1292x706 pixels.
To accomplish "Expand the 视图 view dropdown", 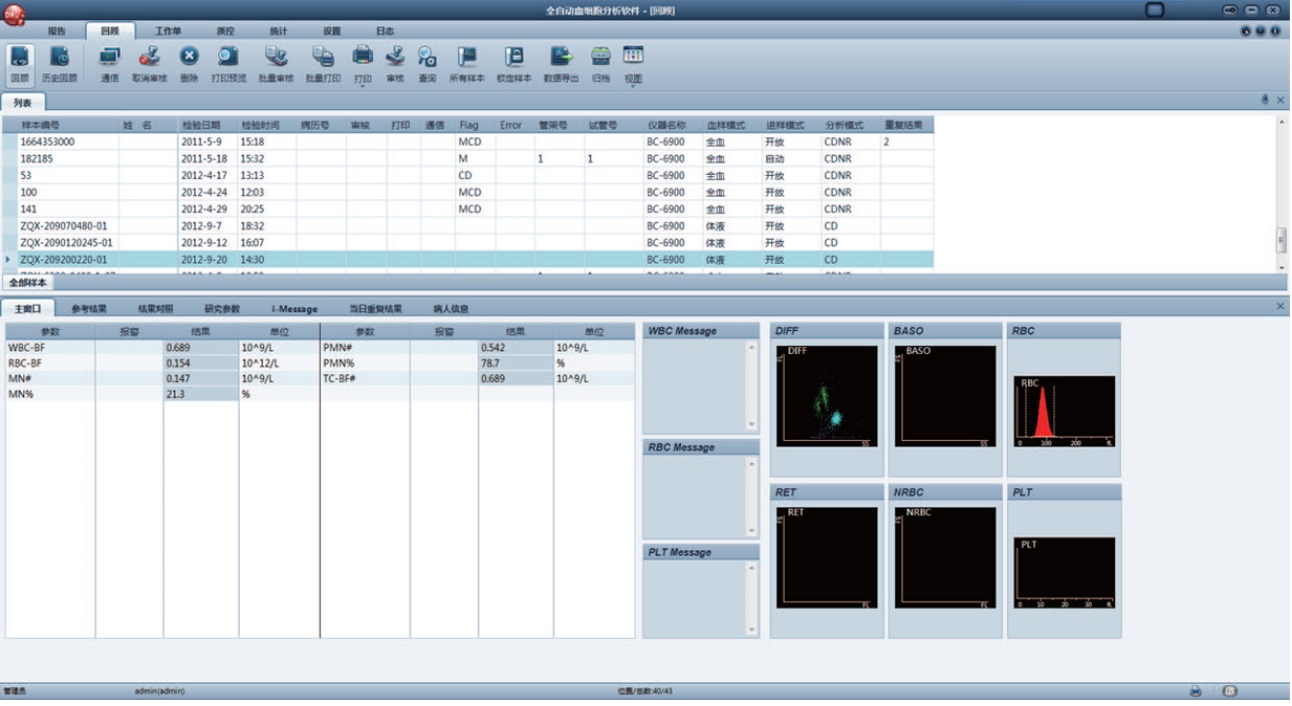I will tap(633, 87).
